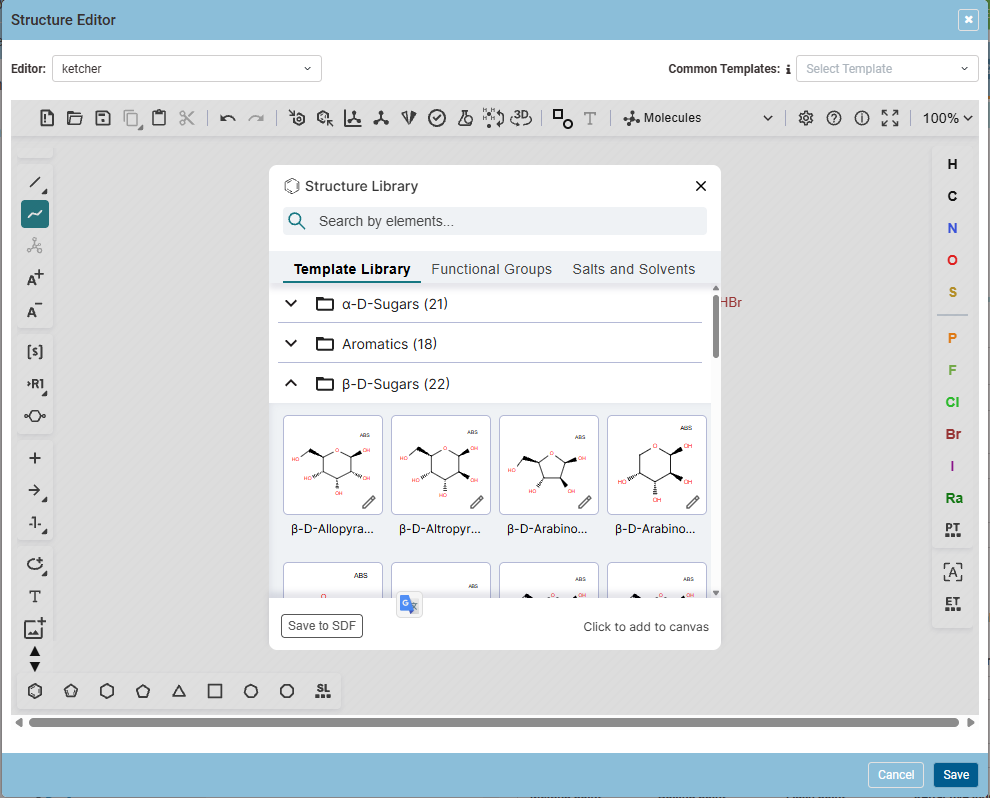Click the horizontal canvas scrollbar
Screen dimensions: 990x798
[x=494, y=722]
